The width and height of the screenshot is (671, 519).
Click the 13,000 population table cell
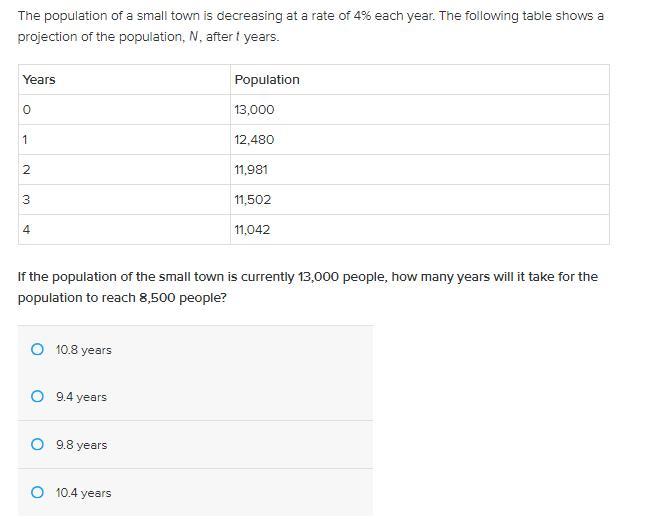point(420,110)
